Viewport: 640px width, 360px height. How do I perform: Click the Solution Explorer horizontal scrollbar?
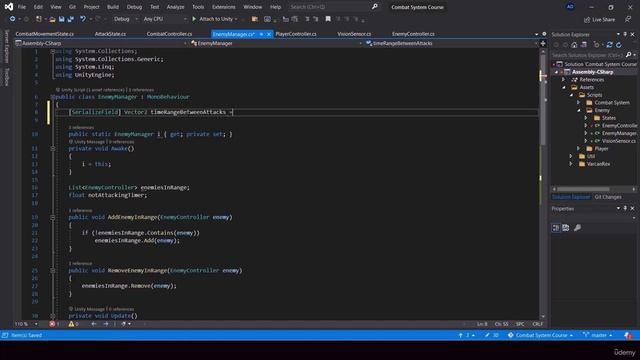click(583, 189)
